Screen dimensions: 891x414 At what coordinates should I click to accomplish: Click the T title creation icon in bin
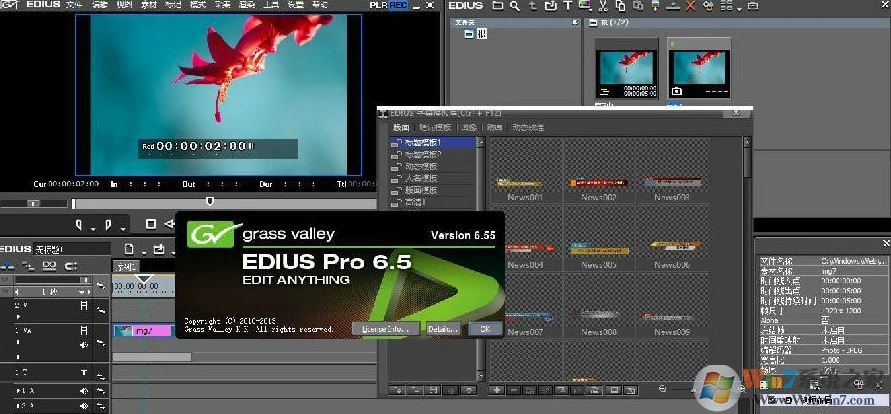[x=567, y=6]
